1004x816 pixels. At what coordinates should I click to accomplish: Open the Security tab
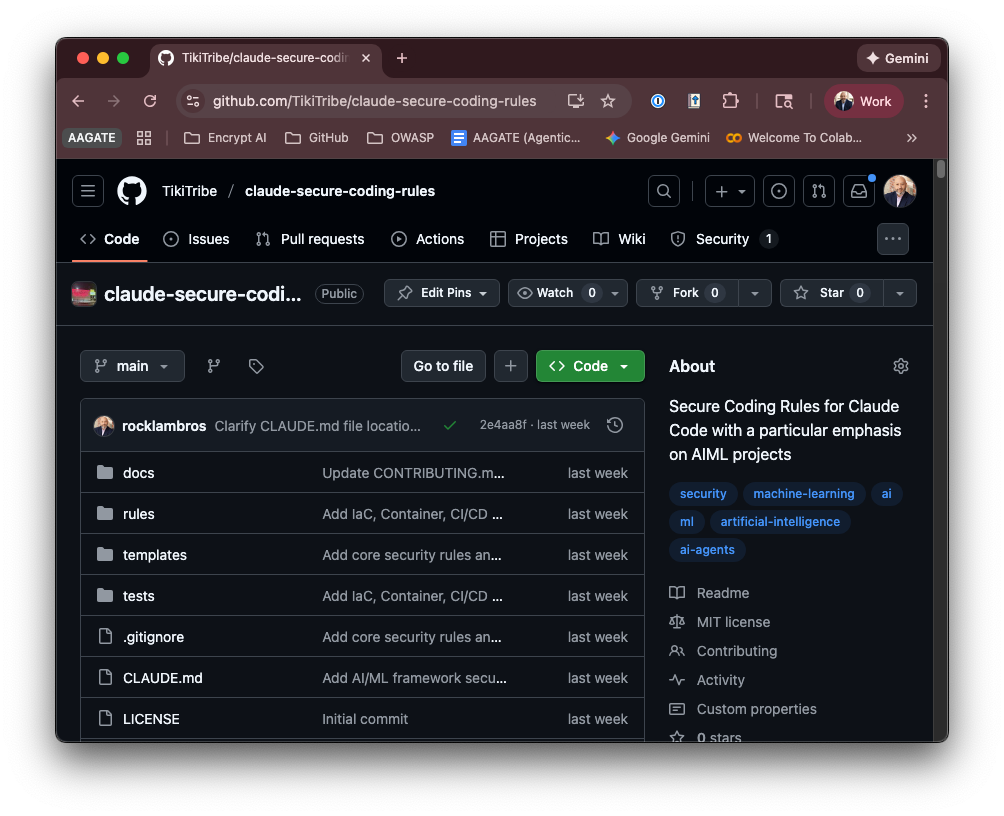[724, 239]
